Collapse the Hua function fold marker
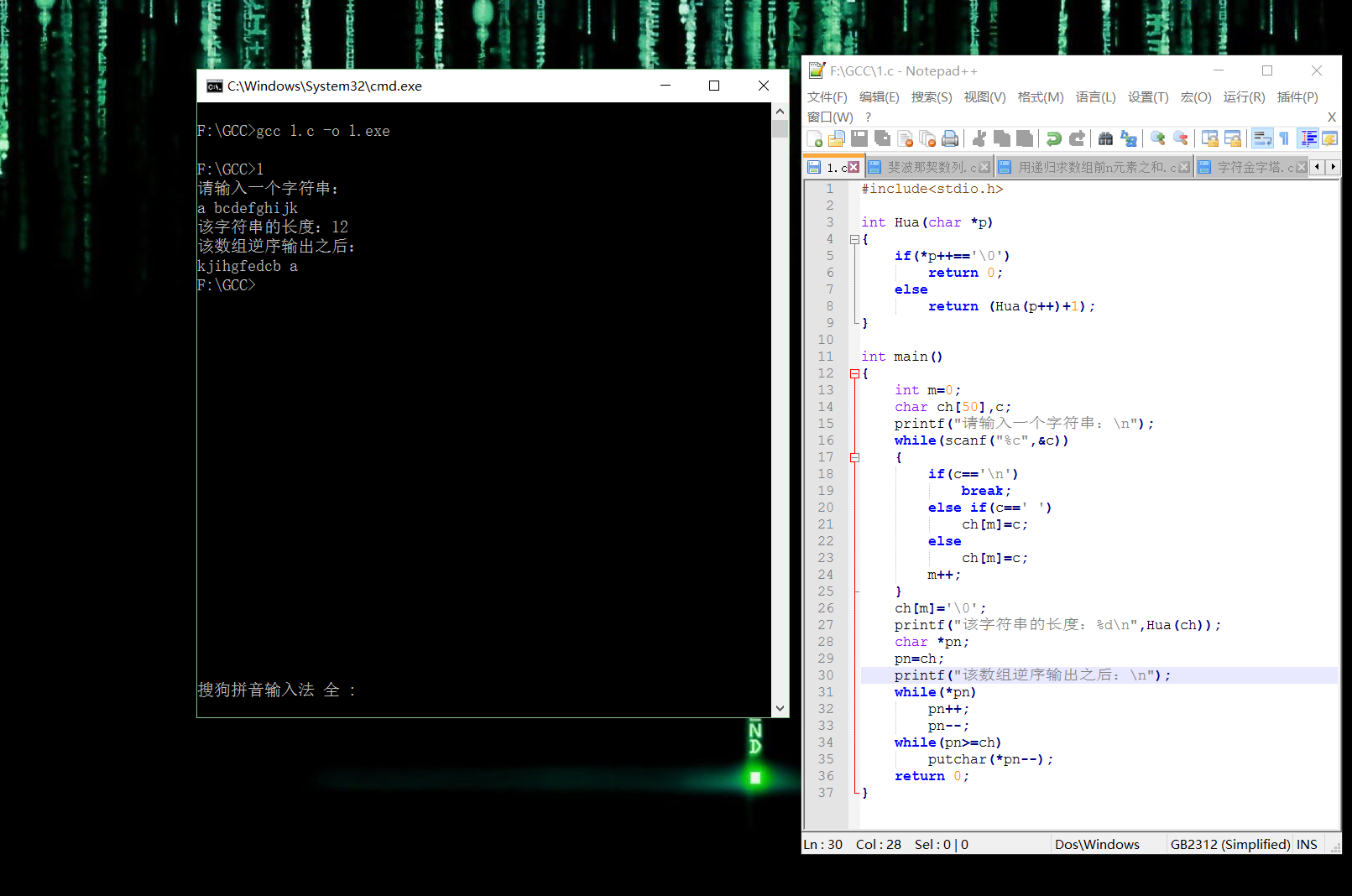Viewport: 1352px width, 896px height. point(854,239)
